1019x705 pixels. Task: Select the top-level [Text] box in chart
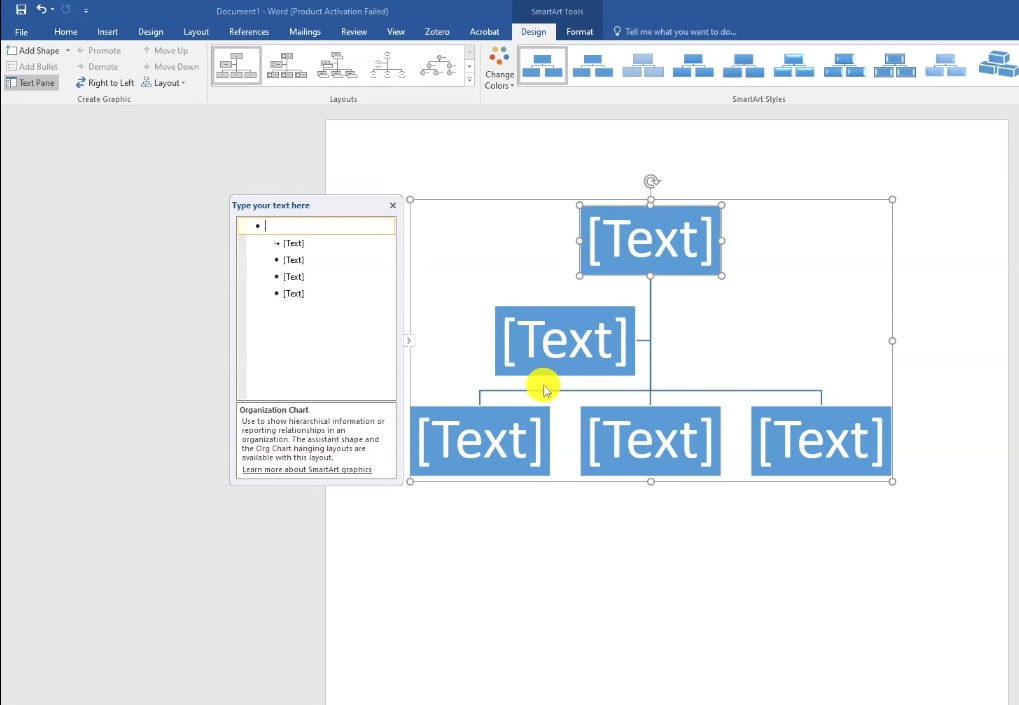[x=650, y=240]
